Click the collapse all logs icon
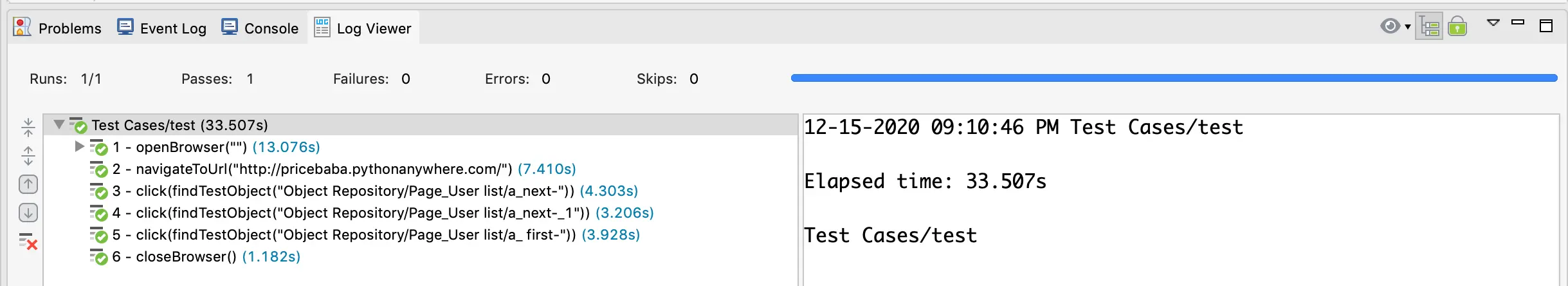 (x=28, y=128)
